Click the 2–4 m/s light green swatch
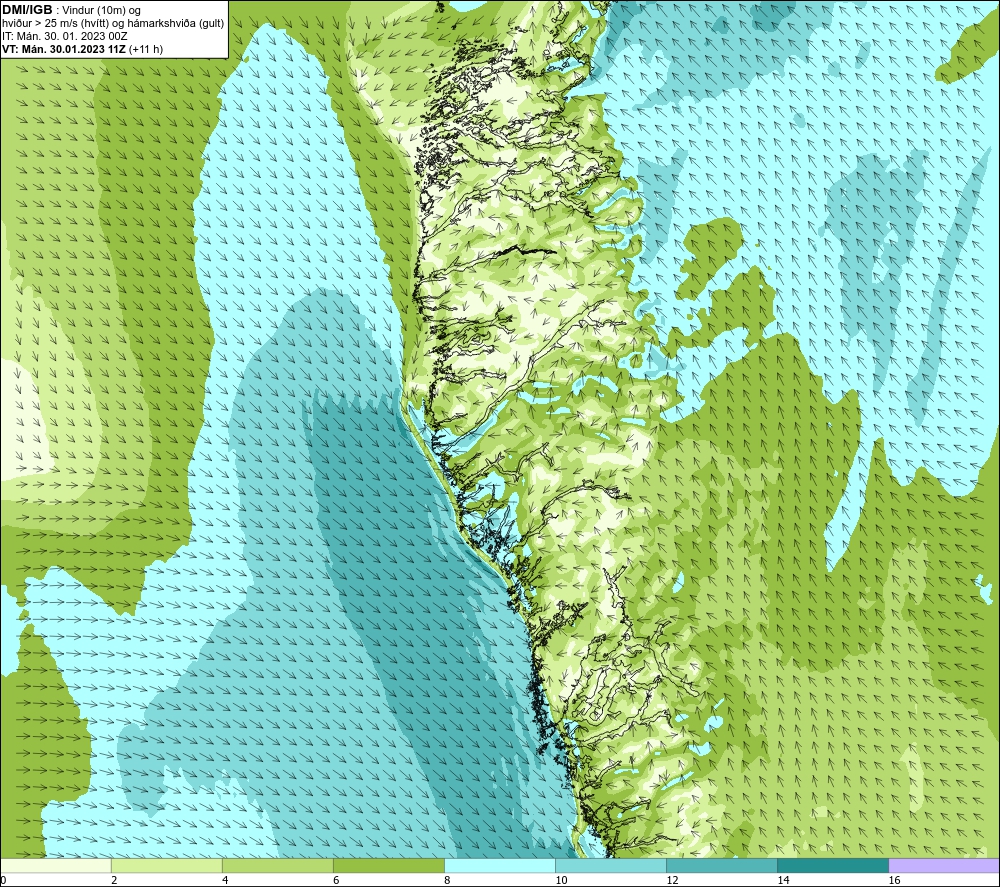 tap(166, 865)
